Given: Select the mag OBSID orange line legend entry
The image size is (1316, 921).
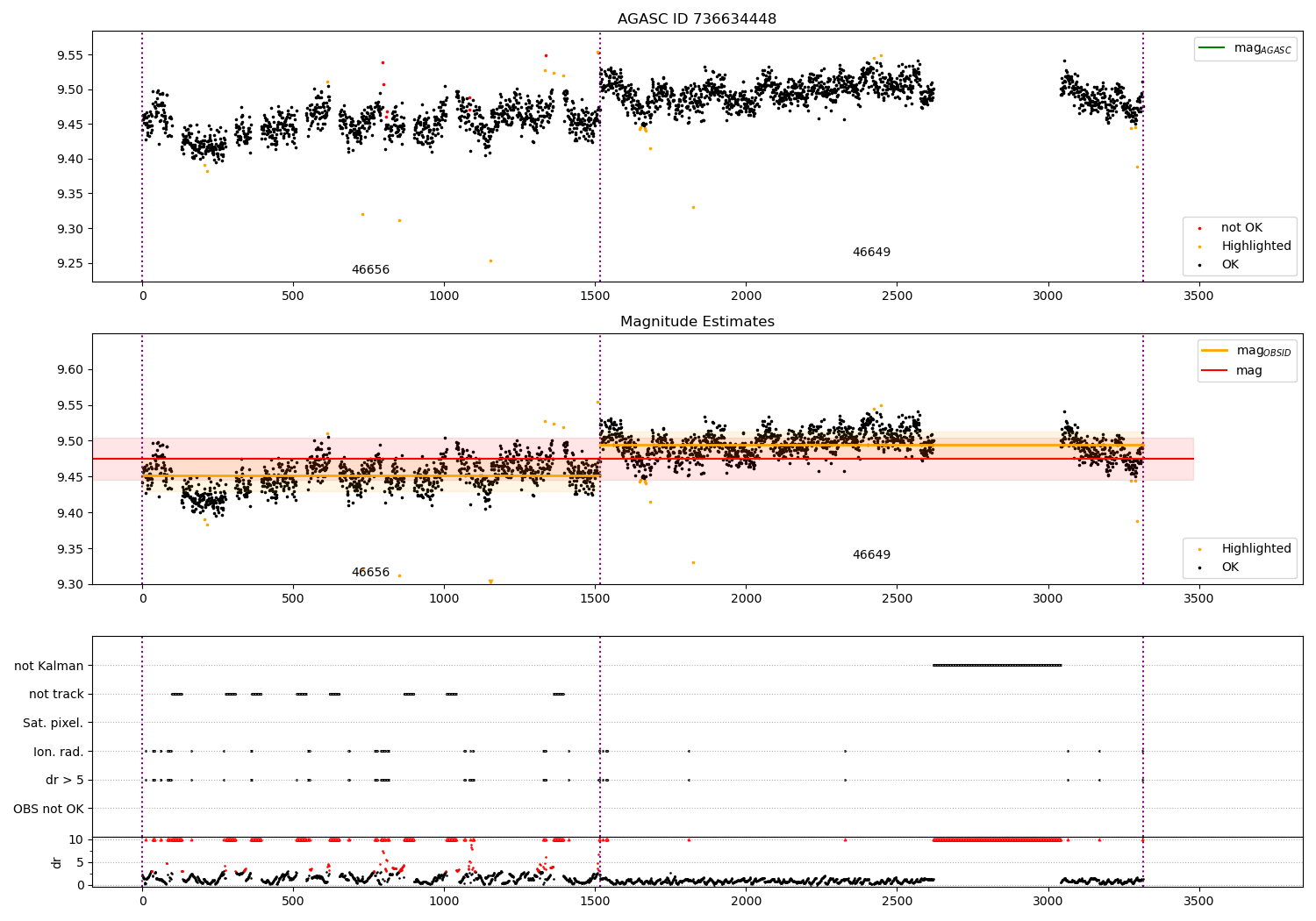Looking at the screenshot, I should tap(1247, 351).
